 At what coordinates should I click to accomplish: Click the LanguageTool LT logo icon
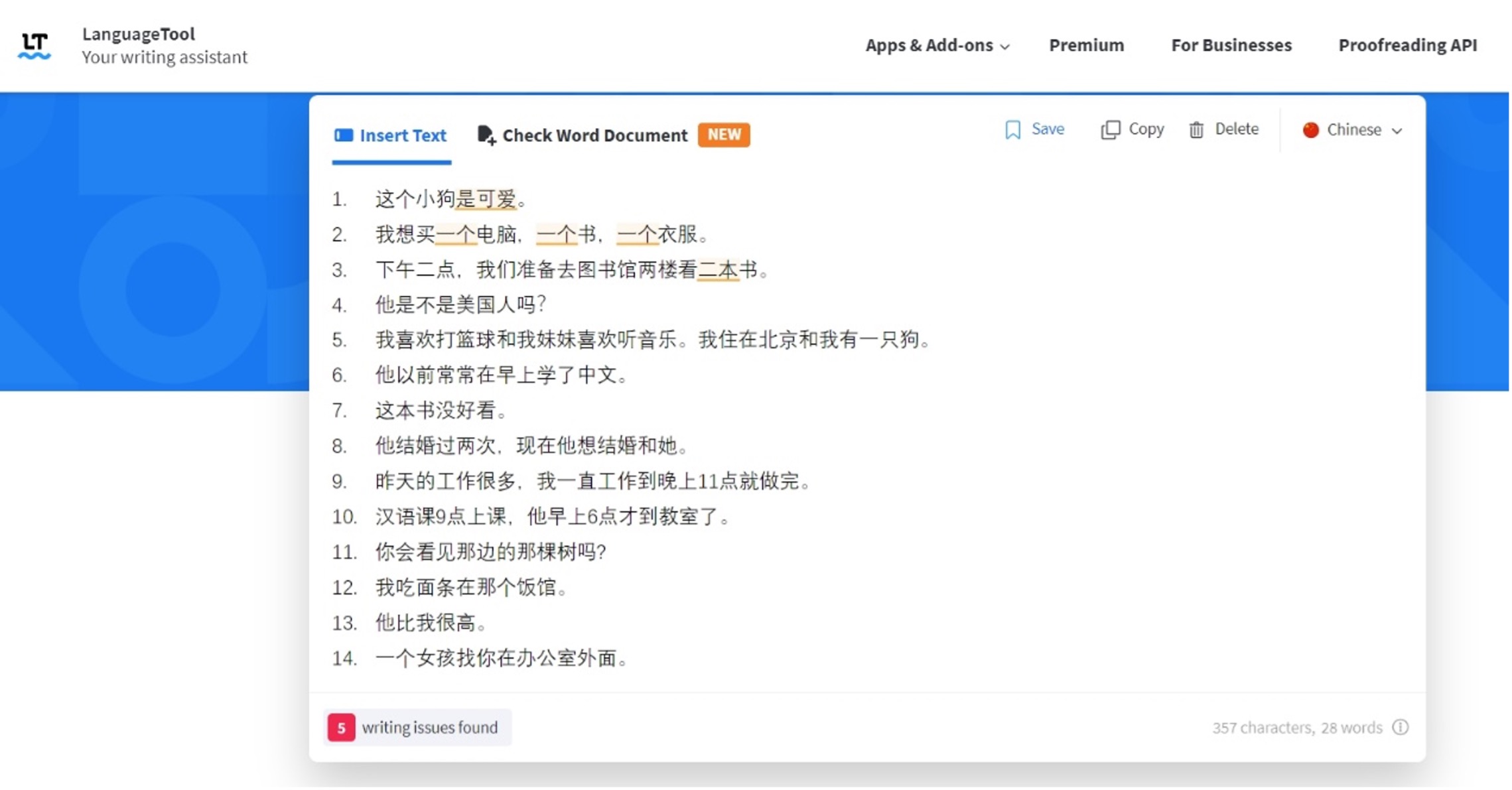(34, 46)
